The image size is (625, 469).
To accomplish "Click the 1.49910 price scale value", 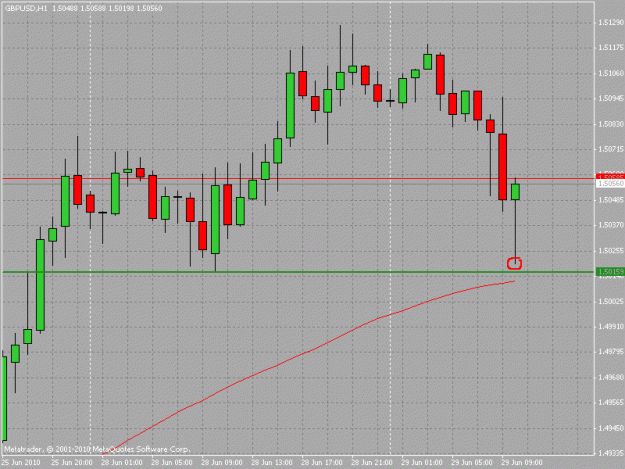I will pyautogui.click(x=611, y=327).
